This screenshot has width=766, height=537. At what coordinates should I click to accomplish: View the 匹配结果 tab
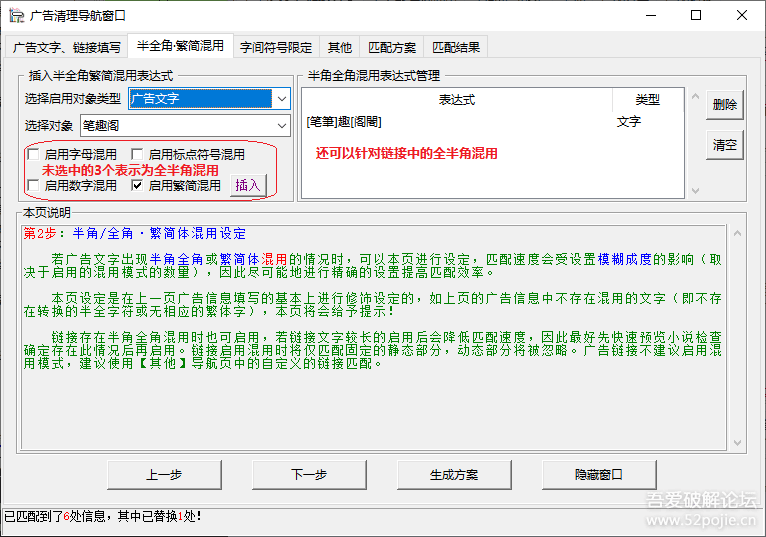[456, 47]
